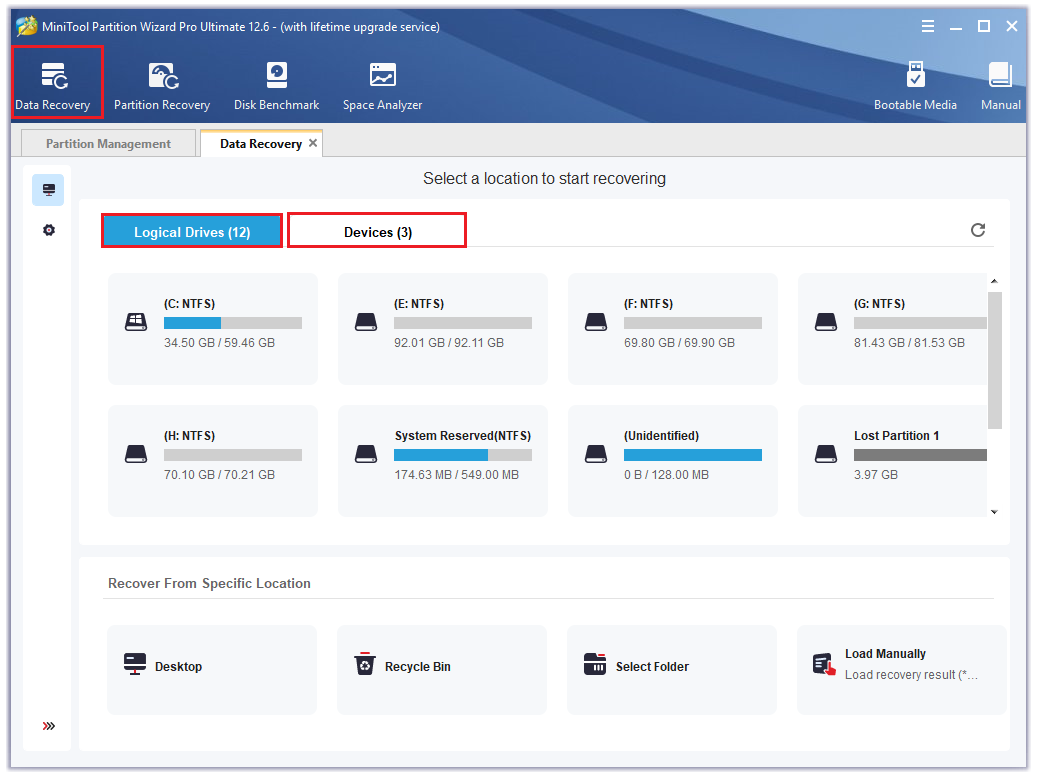The image size is (1039, 778).
Task: Select System Reserved drive icon
Action: click(366, 454)
